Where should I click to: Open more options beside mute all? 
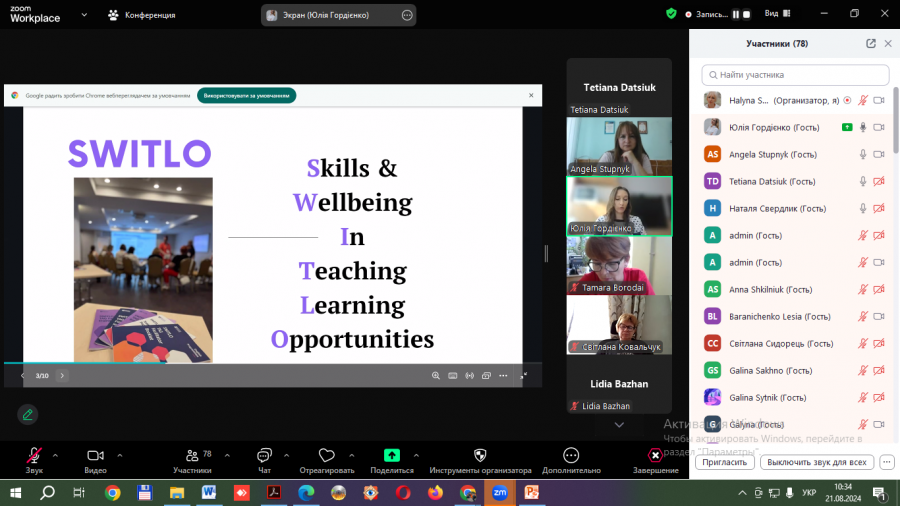(x=887, y=462)
